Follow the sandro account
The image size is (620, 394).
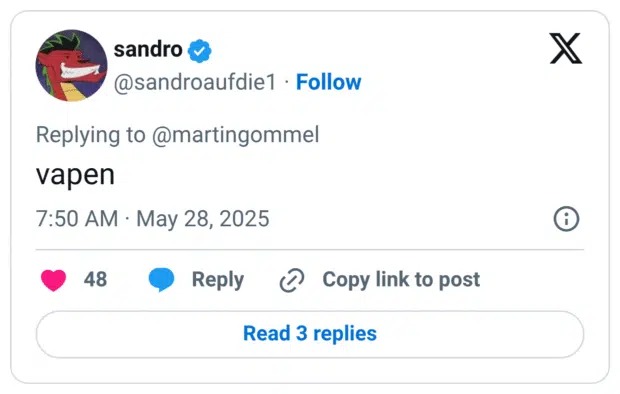[329, 82]
